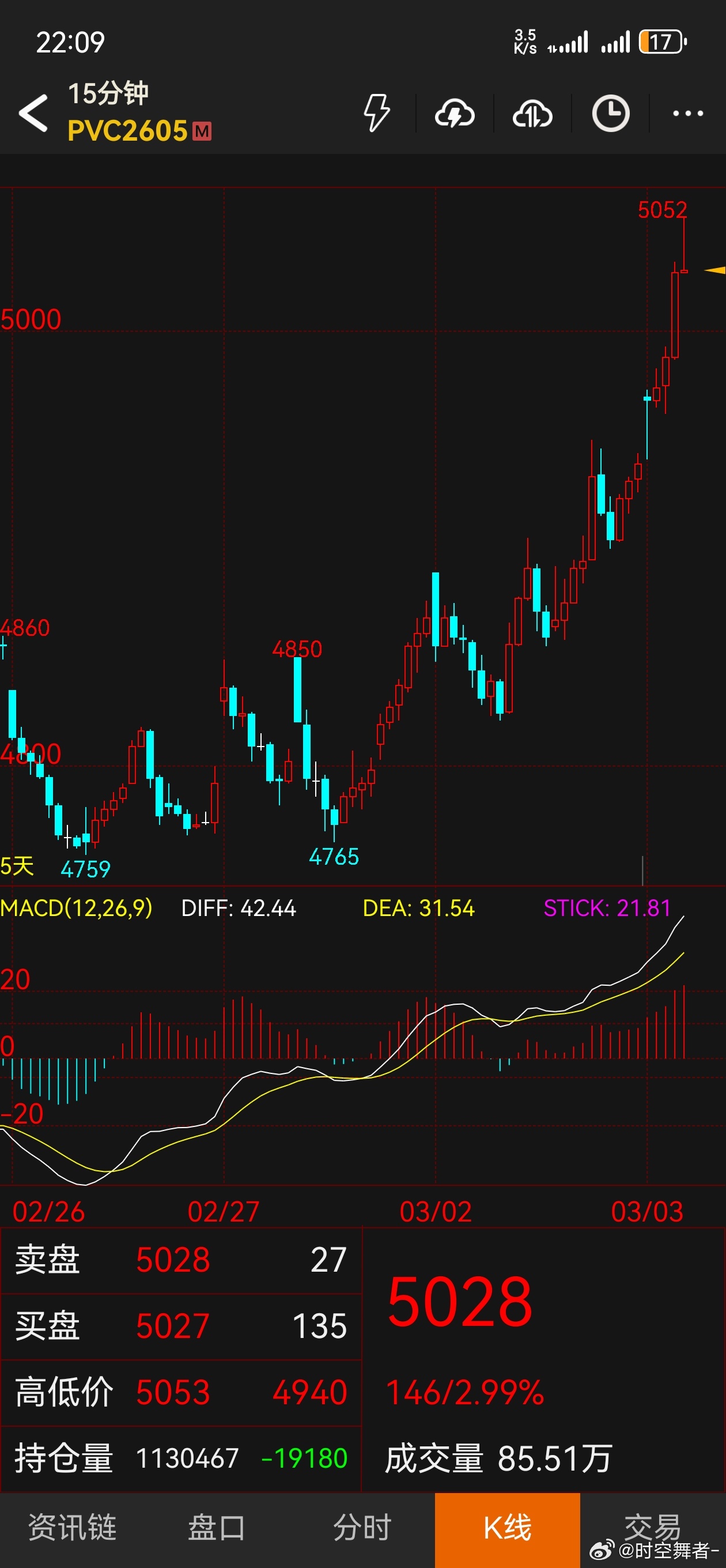Tap the 03/03 date marker
The height and width of the screenshot is (1568, 726).
(x=647, y=1212)
